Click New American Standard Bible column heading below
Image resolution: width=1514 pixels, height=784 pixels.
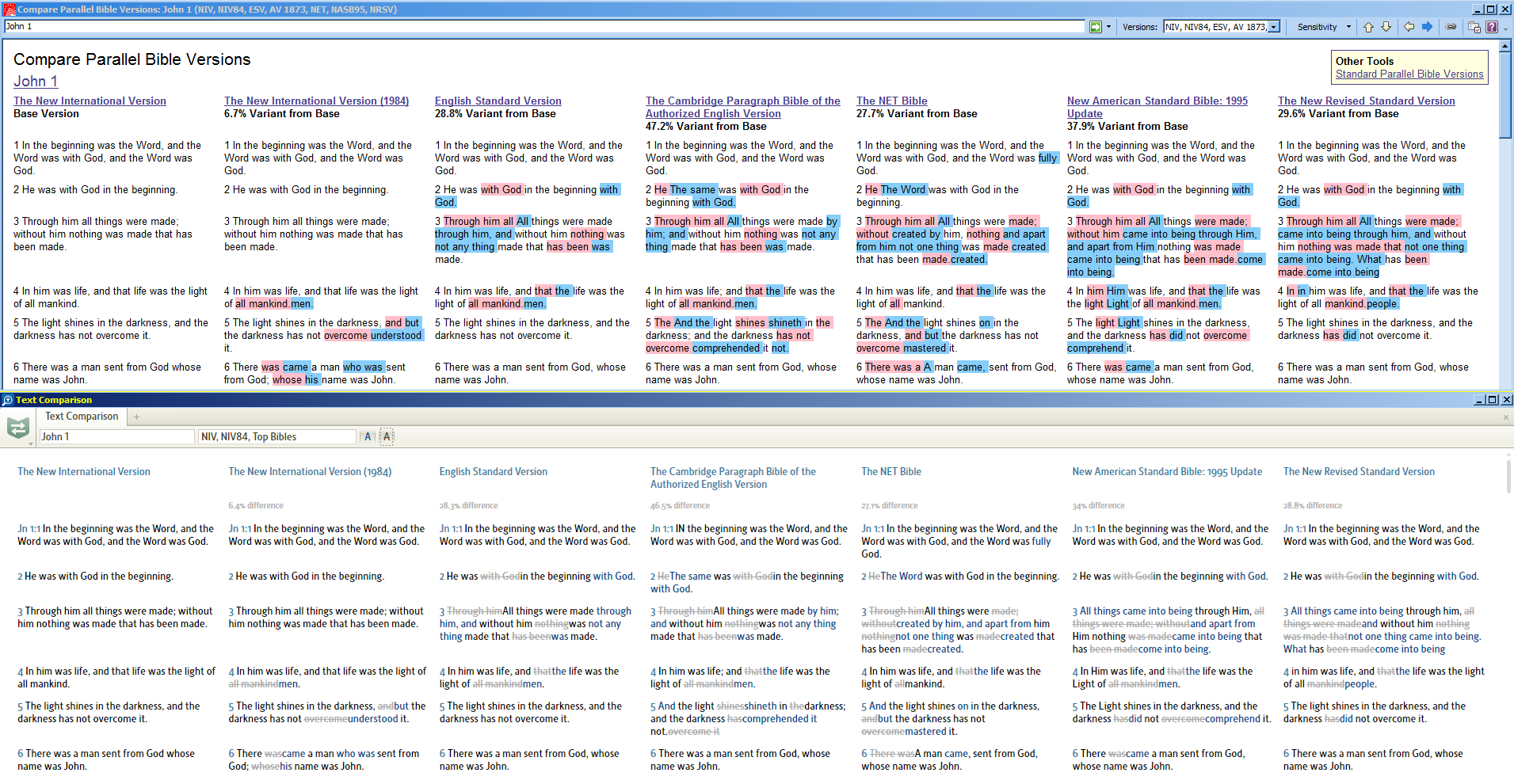(x=1167, y=472)
